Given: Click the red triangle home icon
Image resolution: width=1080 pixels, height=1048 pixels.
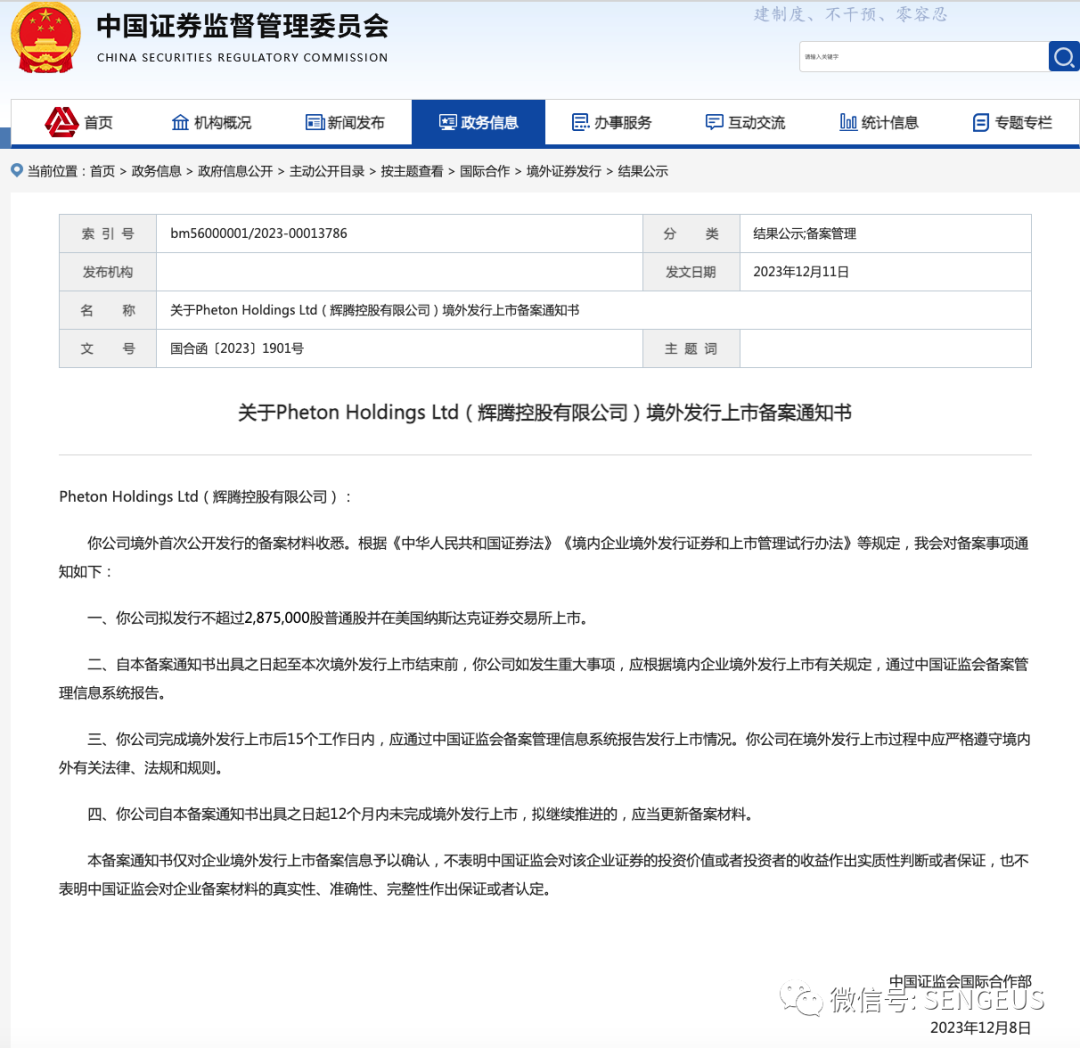Looking at the screenshot, I should click(x=61, y=122).
